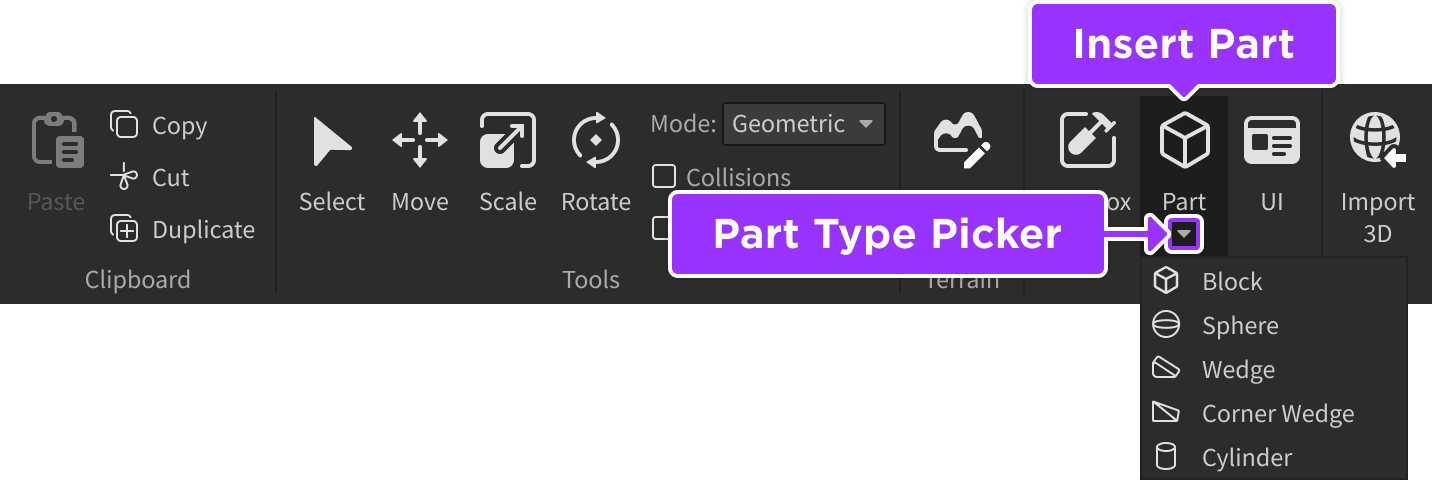1432x480 pixels.
Task: Activate the Scale tool icon
Action: (x=507, y=140)
